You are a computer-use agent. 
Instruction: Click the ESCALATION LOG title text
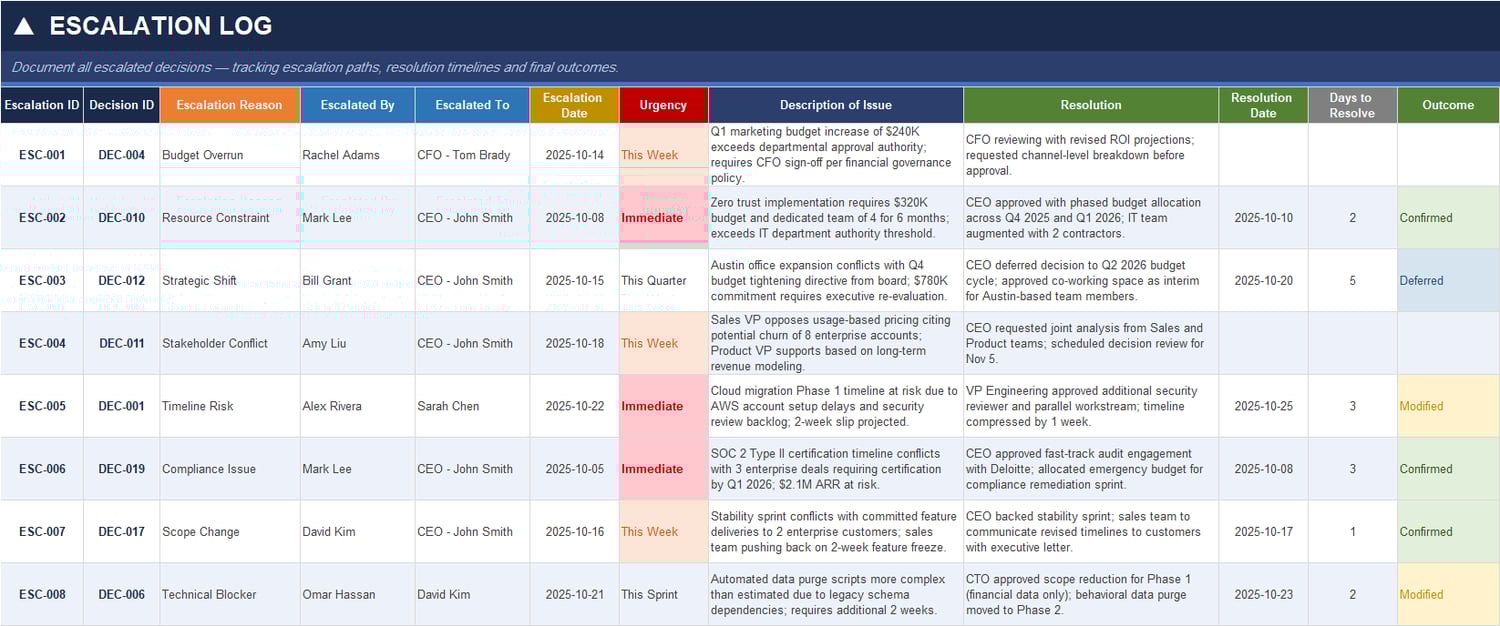click(158, 26)
